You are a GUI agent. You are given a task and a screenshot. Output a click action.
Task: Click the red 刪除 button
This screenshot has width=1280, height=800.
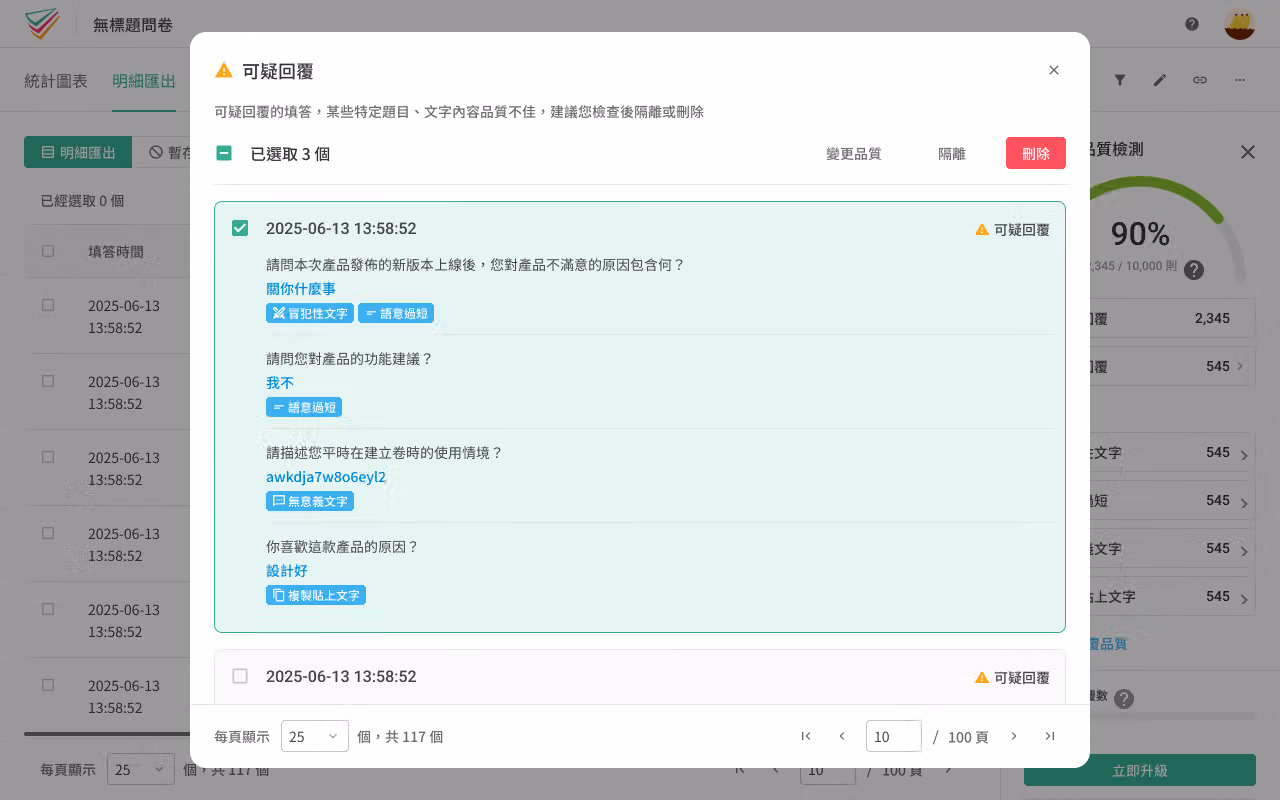pyautogui.click(x=1036, y=153)
